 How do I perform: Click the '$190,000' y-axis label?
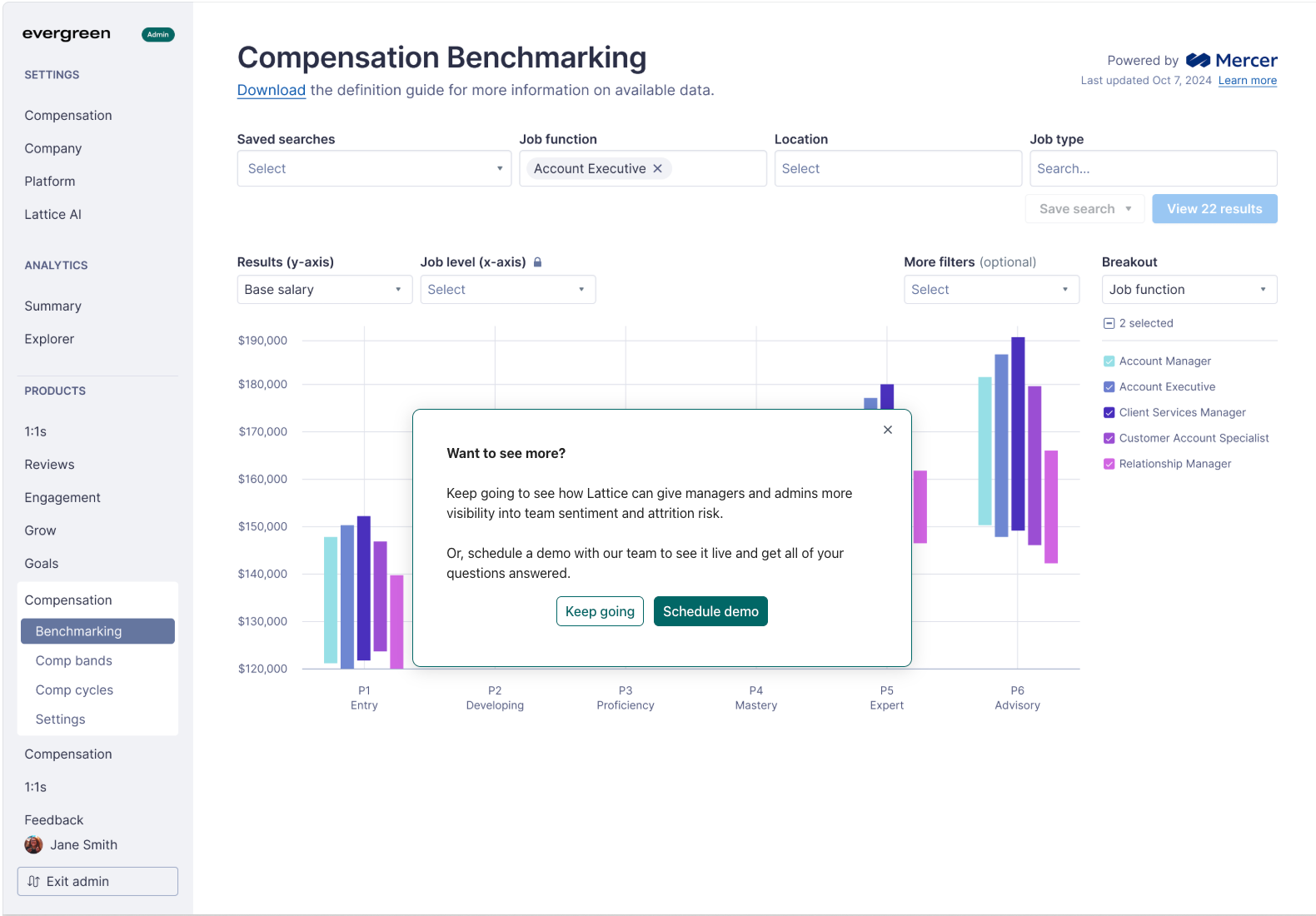pyautogui.click(x=262, y=341)
